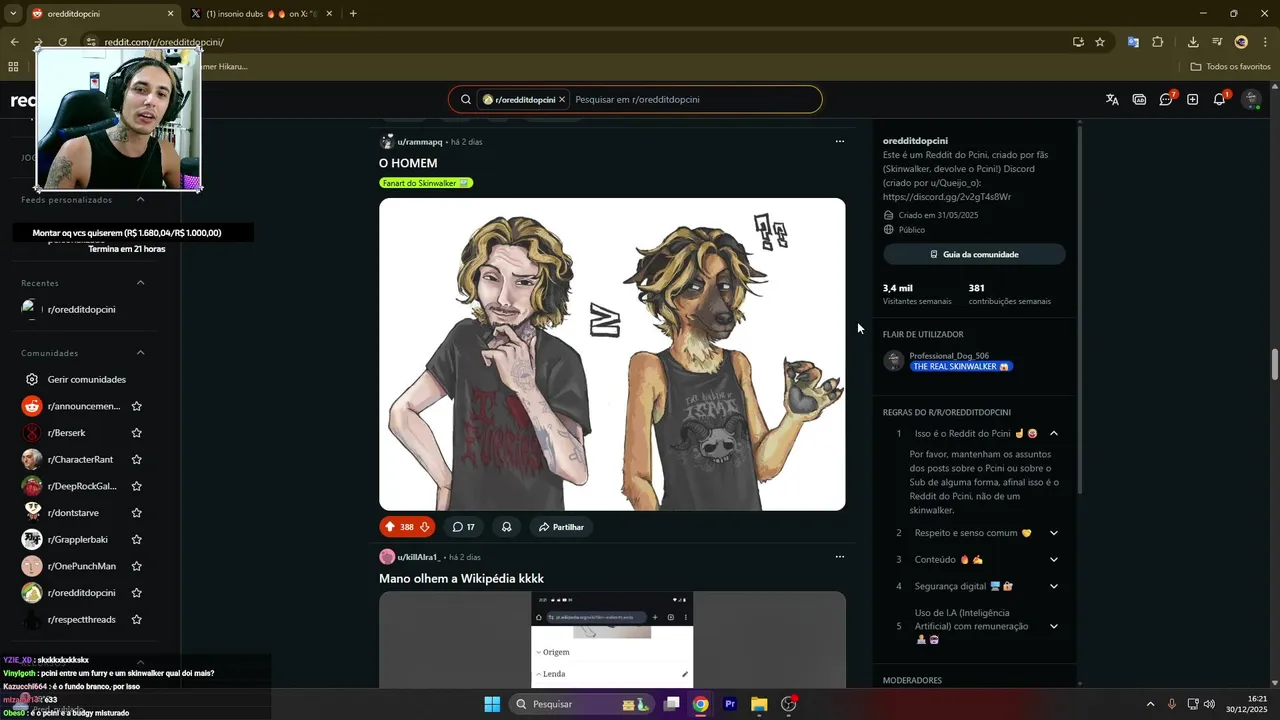The image size is (1280, 720).
Task: Open the u/rammapq profile link
Action: (x=419, y=142)
